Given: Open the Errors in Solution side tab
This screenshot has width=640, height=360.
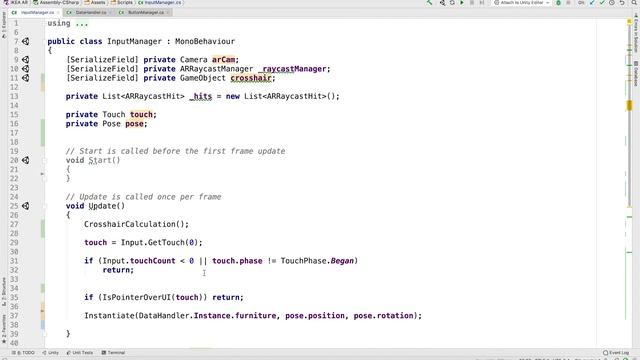Looking at the screenshot, I should pyautogui.click(x=636, y=33).
